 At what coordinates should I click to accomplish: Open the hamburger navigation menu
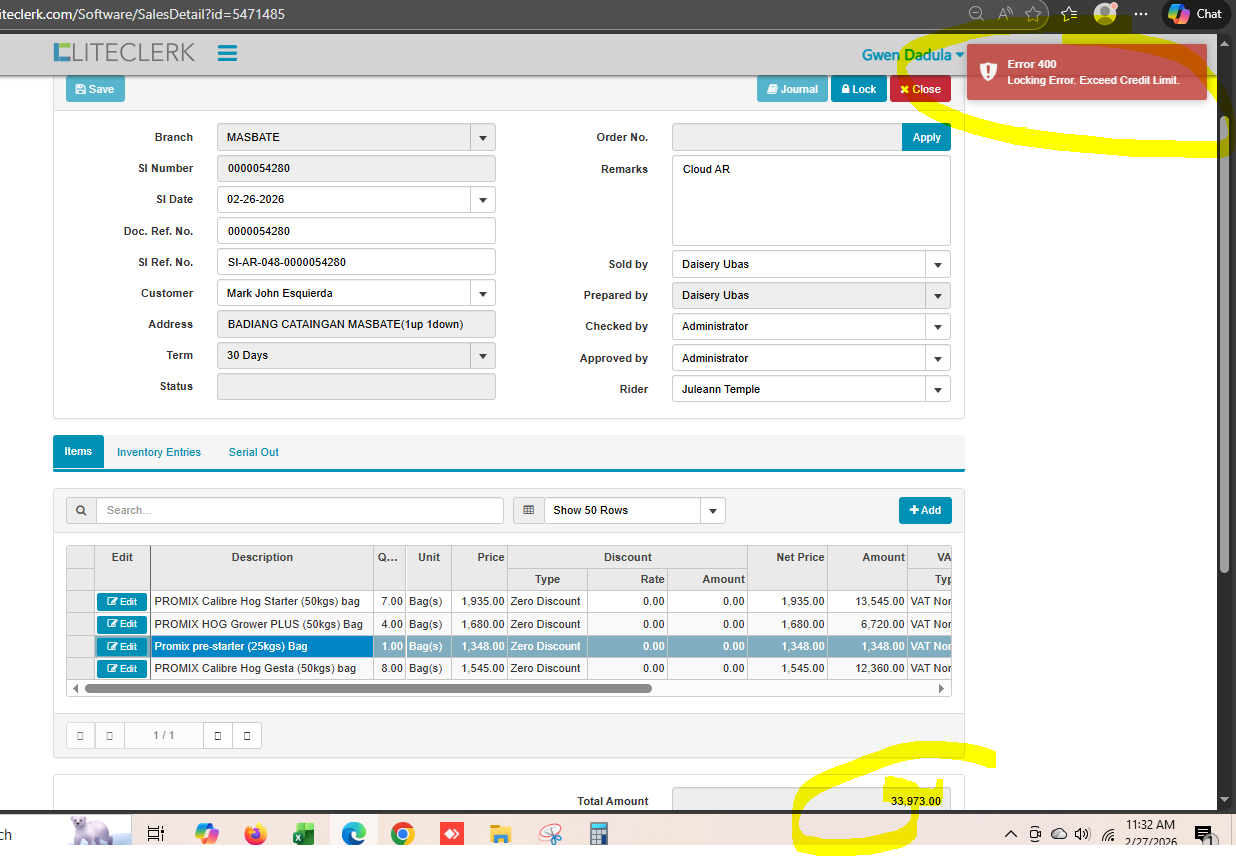tap(227, 53)
